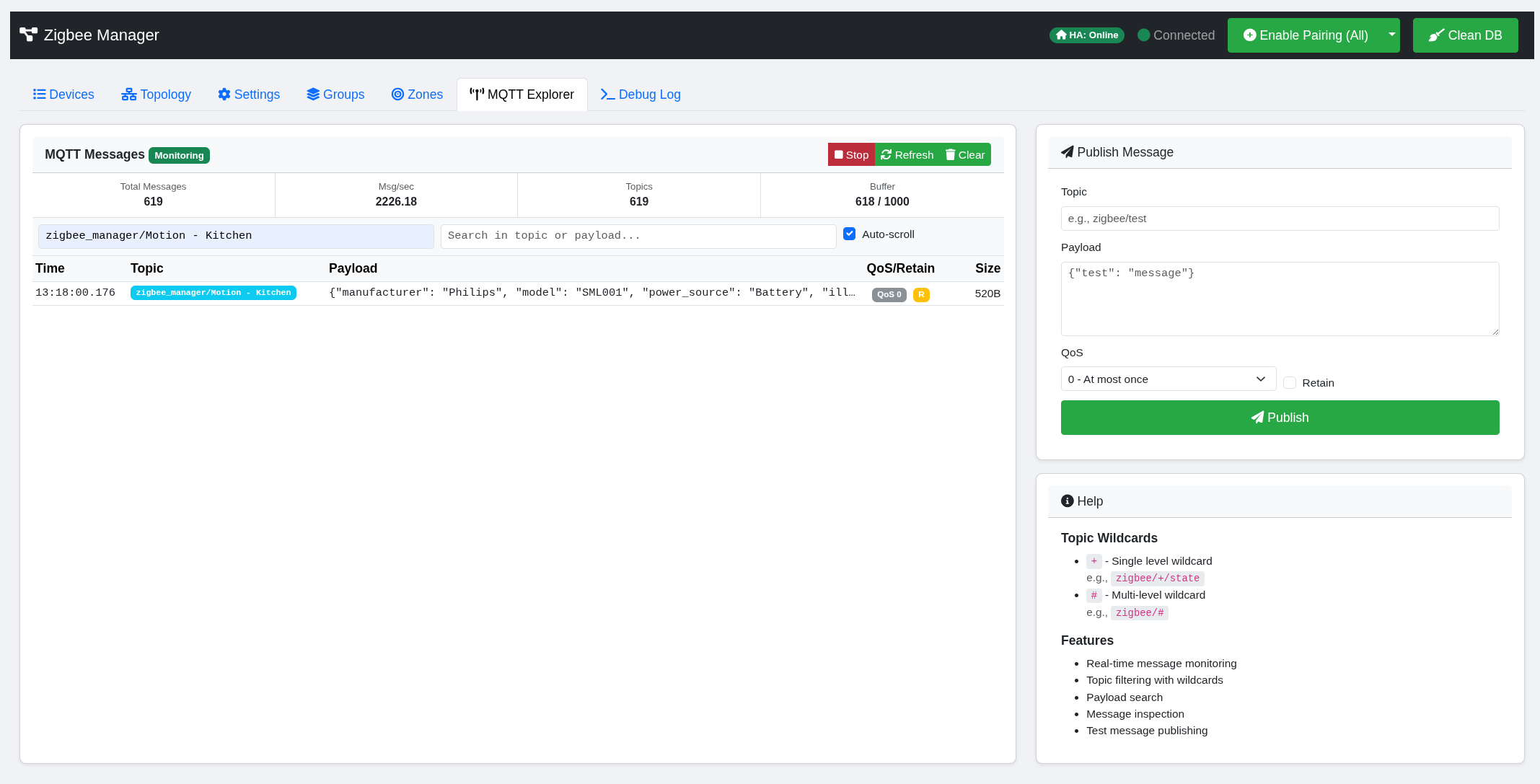Screen dimensions: 1540x784
Task: Click the Payload textarea resize handle
Action: [x=1495, y=331]
